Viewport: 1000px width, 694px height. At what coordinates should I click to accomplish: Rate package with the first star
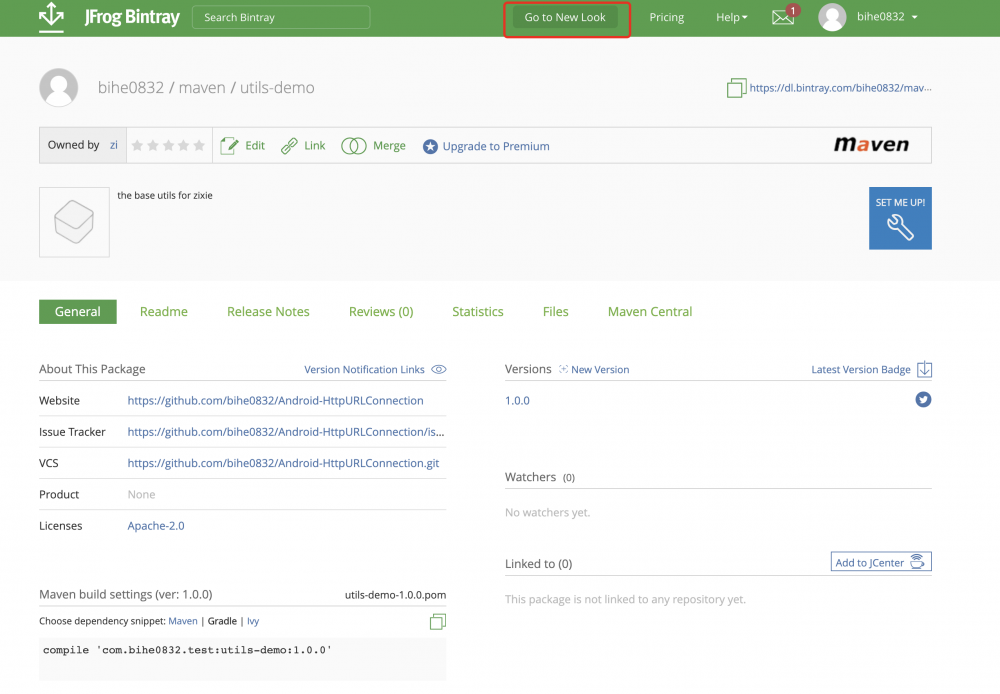pyautogui.click(x=137, y=145)
